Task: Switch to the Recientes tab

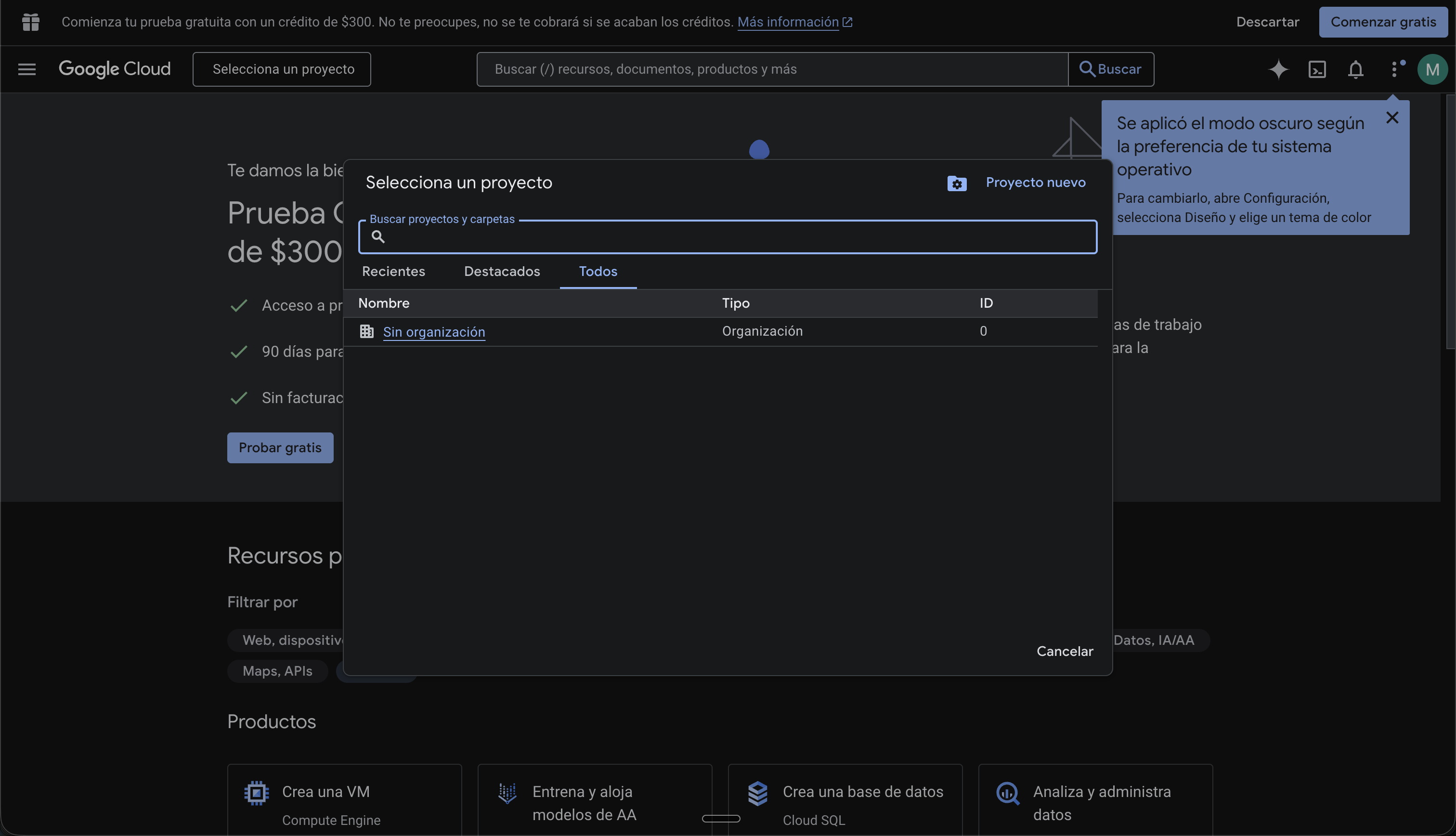Action: pos(393,272)
